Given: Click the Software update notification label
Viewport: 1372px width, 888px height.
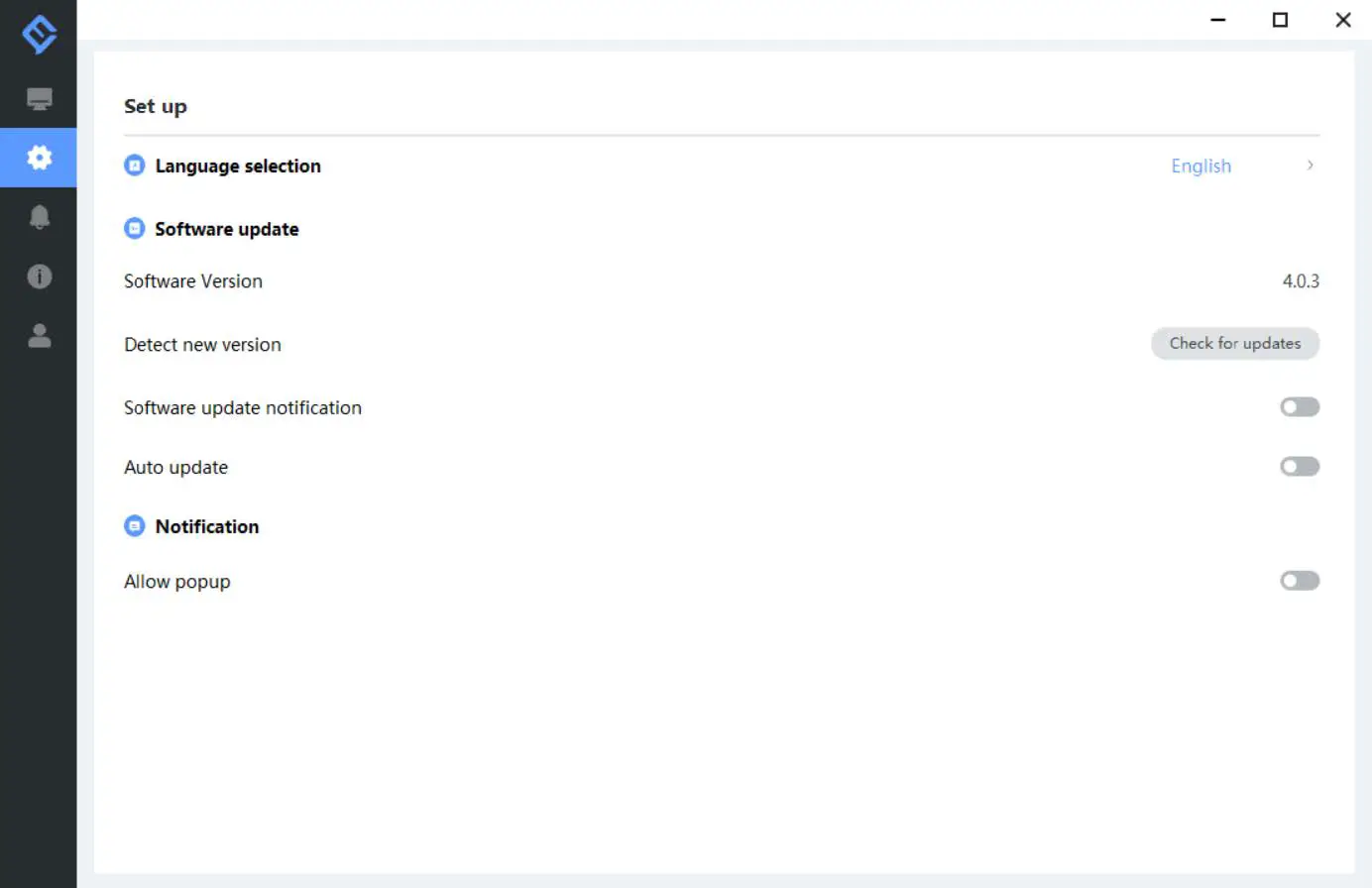Looking at the screenshot, I should (243, 408).
